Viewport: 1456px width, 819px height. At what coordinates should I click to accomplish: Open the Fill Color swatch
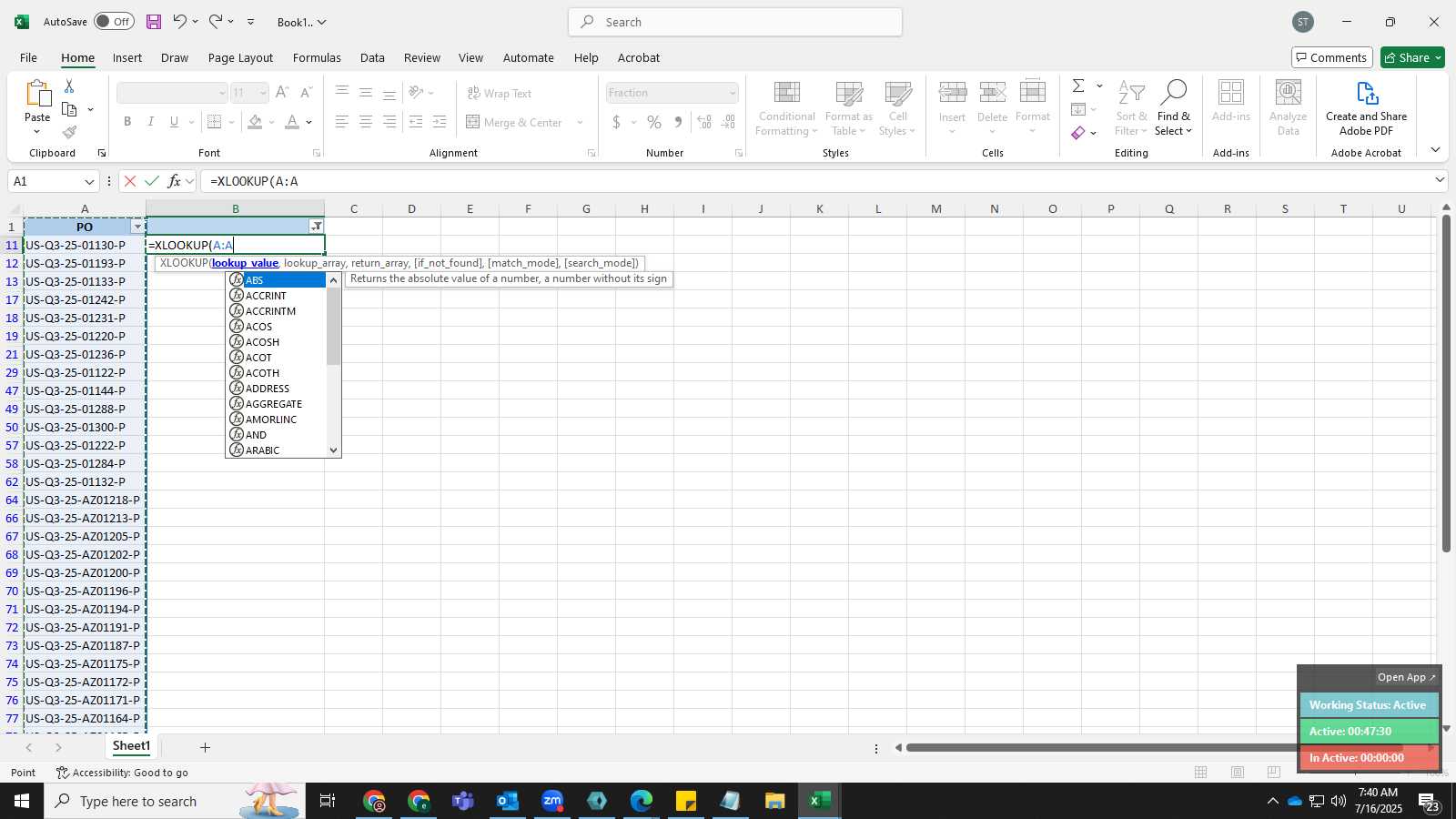255,122
